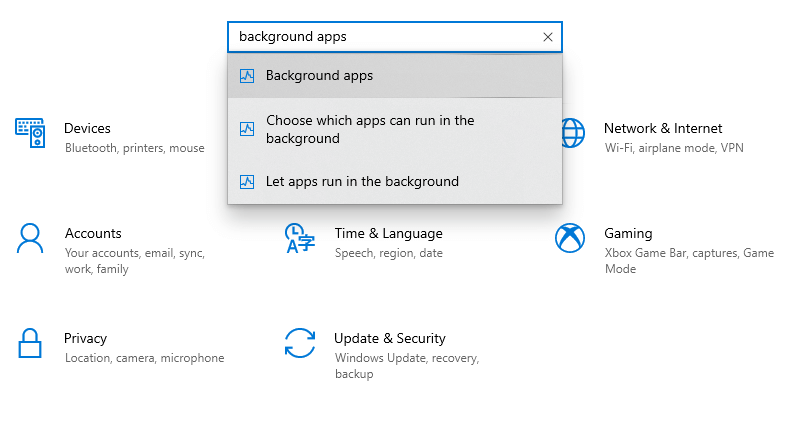The width and height of the screenshot is (800, 442).
Task: Click the Network & Internet globe icon
Action: [x=573, y=133]
